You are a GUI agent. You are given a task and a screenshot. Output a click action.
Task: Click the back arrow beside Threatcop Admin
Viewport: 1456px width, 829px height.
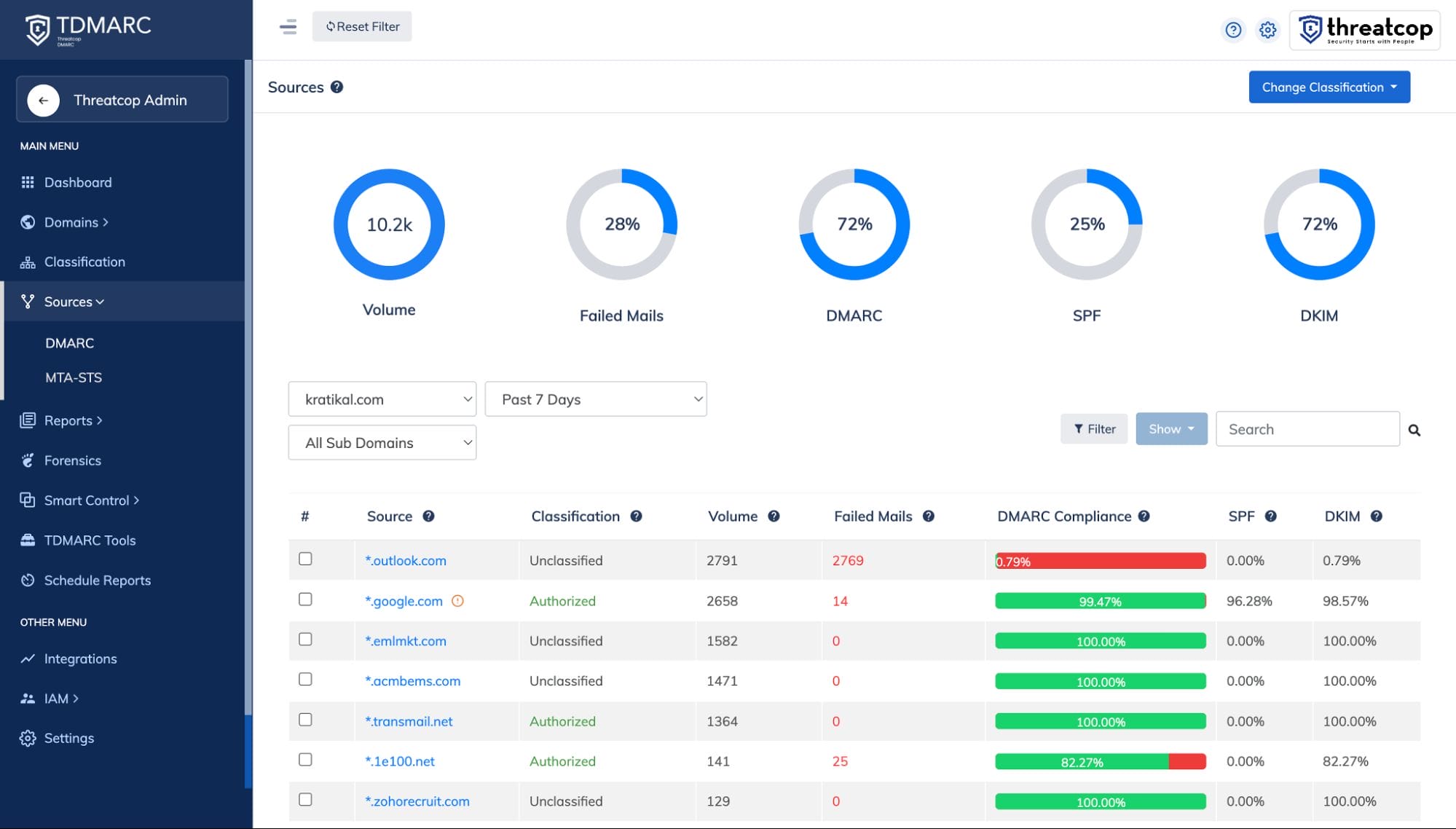pos(43,101)
